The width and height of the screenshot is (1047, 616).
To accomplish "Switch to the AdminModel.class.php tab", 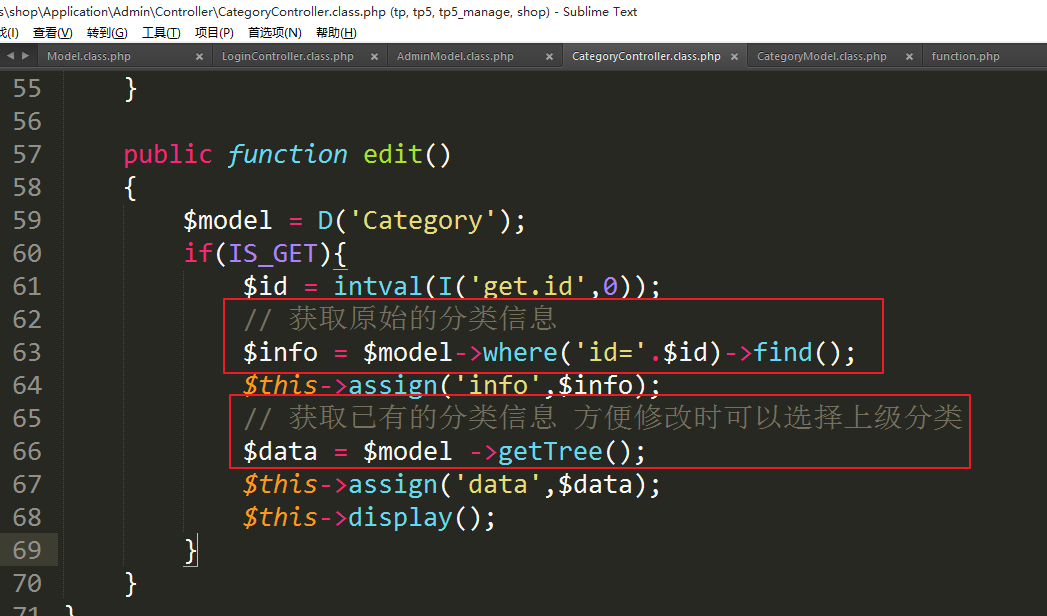I will (455, 57).
